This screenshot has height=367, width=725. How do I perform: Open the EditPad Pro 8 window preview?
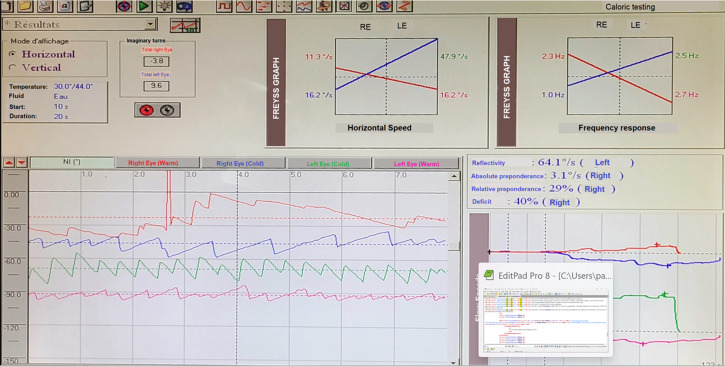546,310
